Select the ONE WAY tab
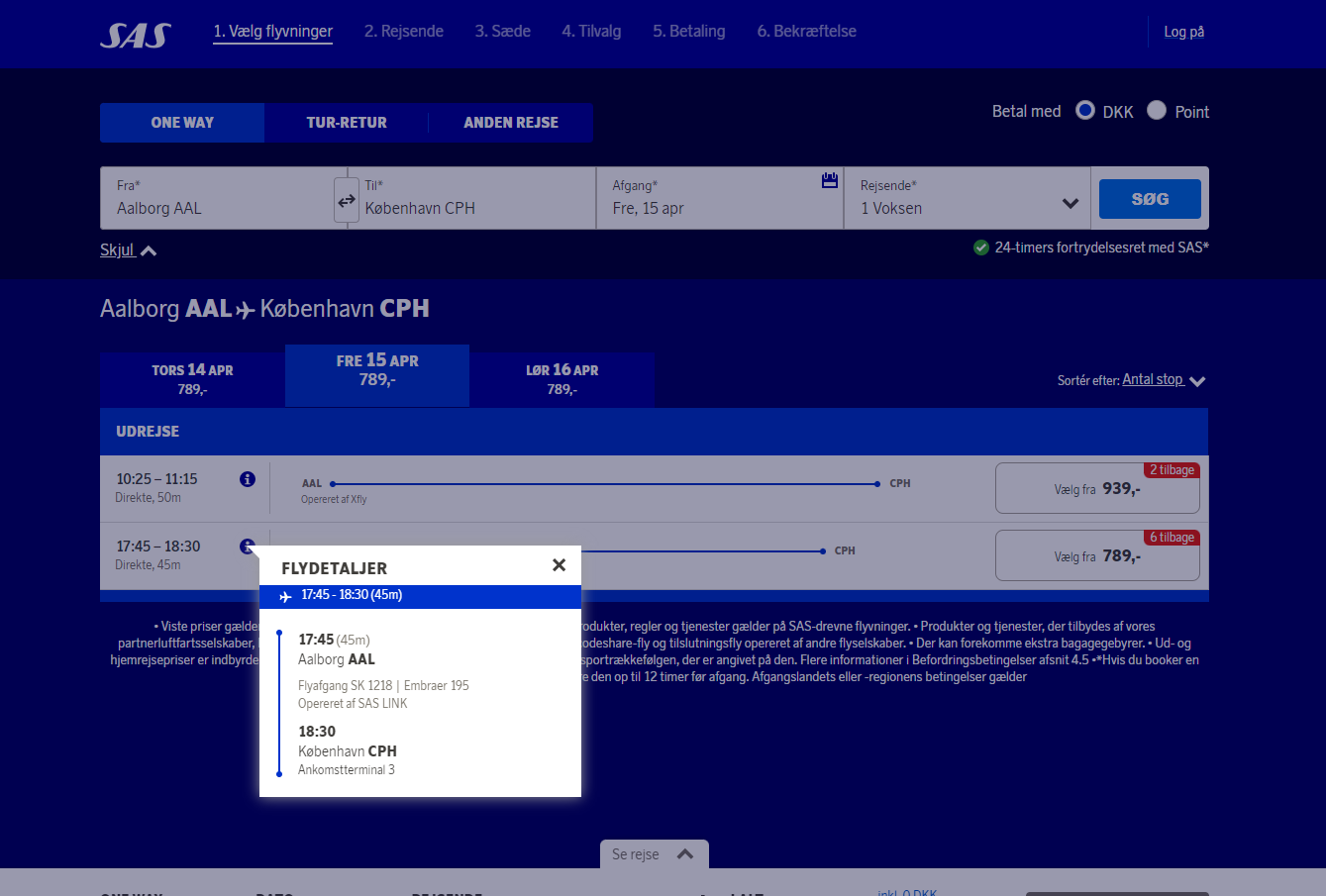Image resolution: width=1326 pixels, height=896 pixels. click(182, 123)
